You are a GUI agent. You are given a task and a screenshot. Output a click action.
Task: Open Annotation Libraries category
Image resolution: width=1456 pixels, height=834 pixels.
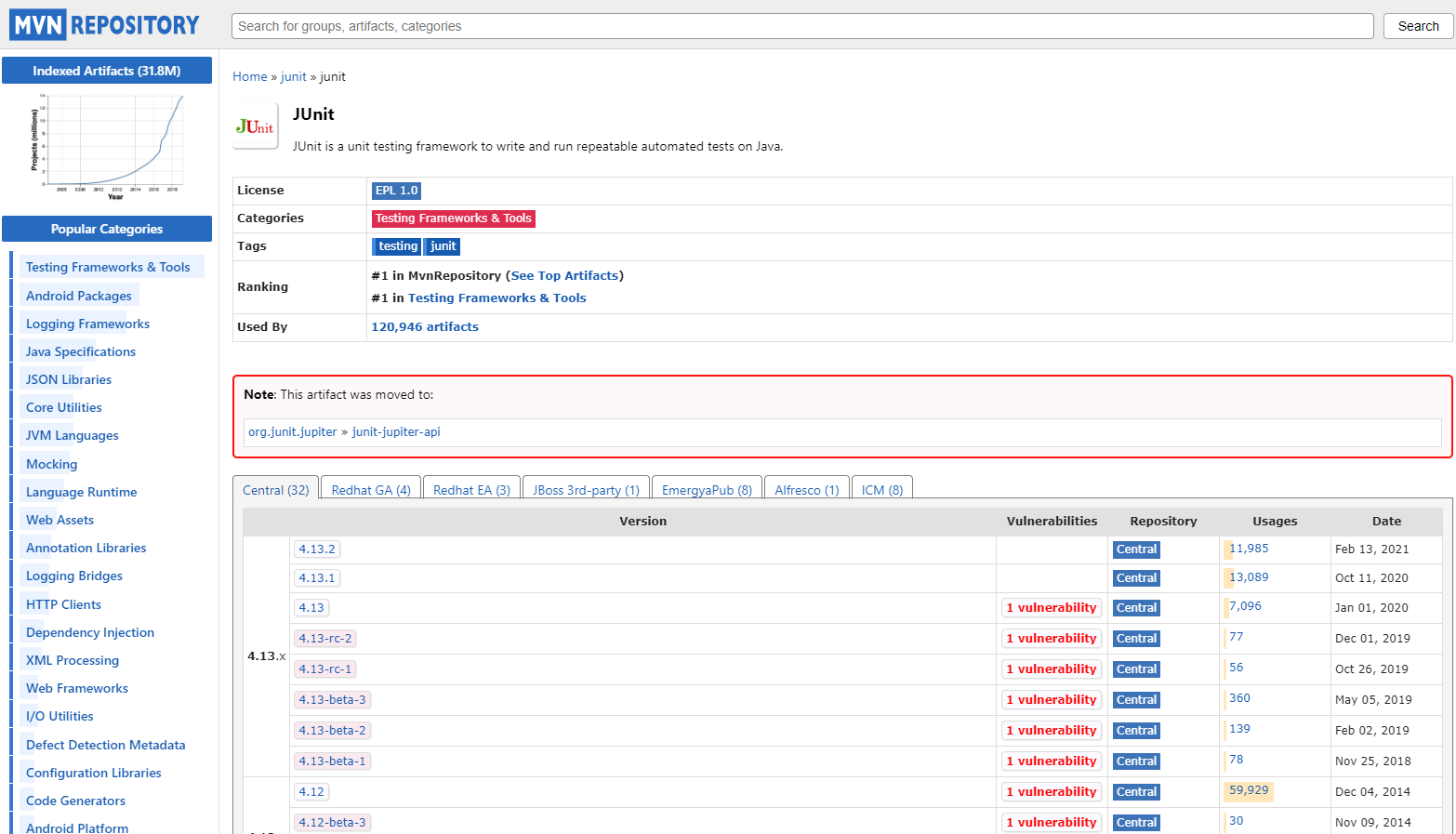[x=86, y=548]
